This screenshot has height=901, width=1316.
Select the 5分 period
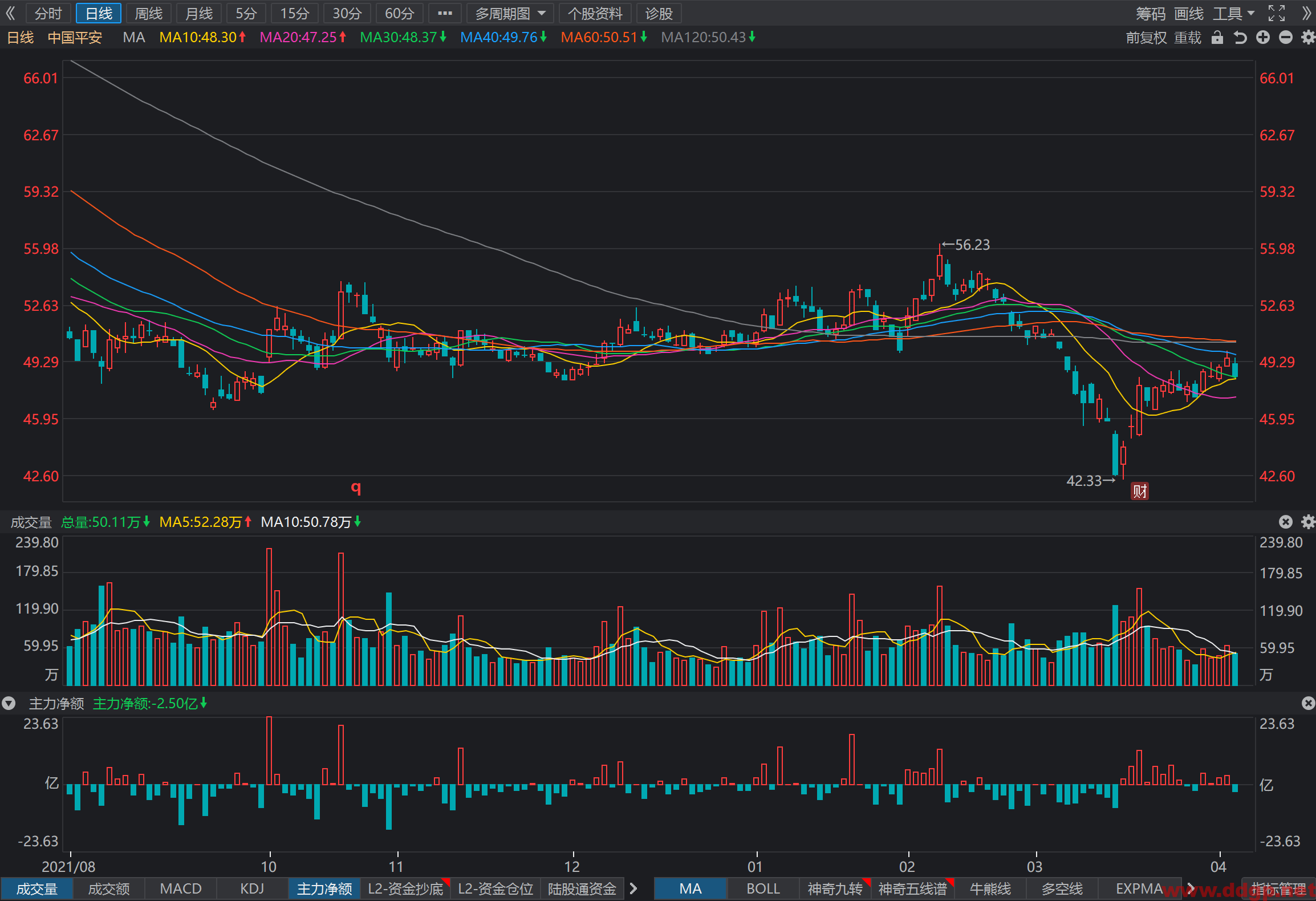click(246, 13)
